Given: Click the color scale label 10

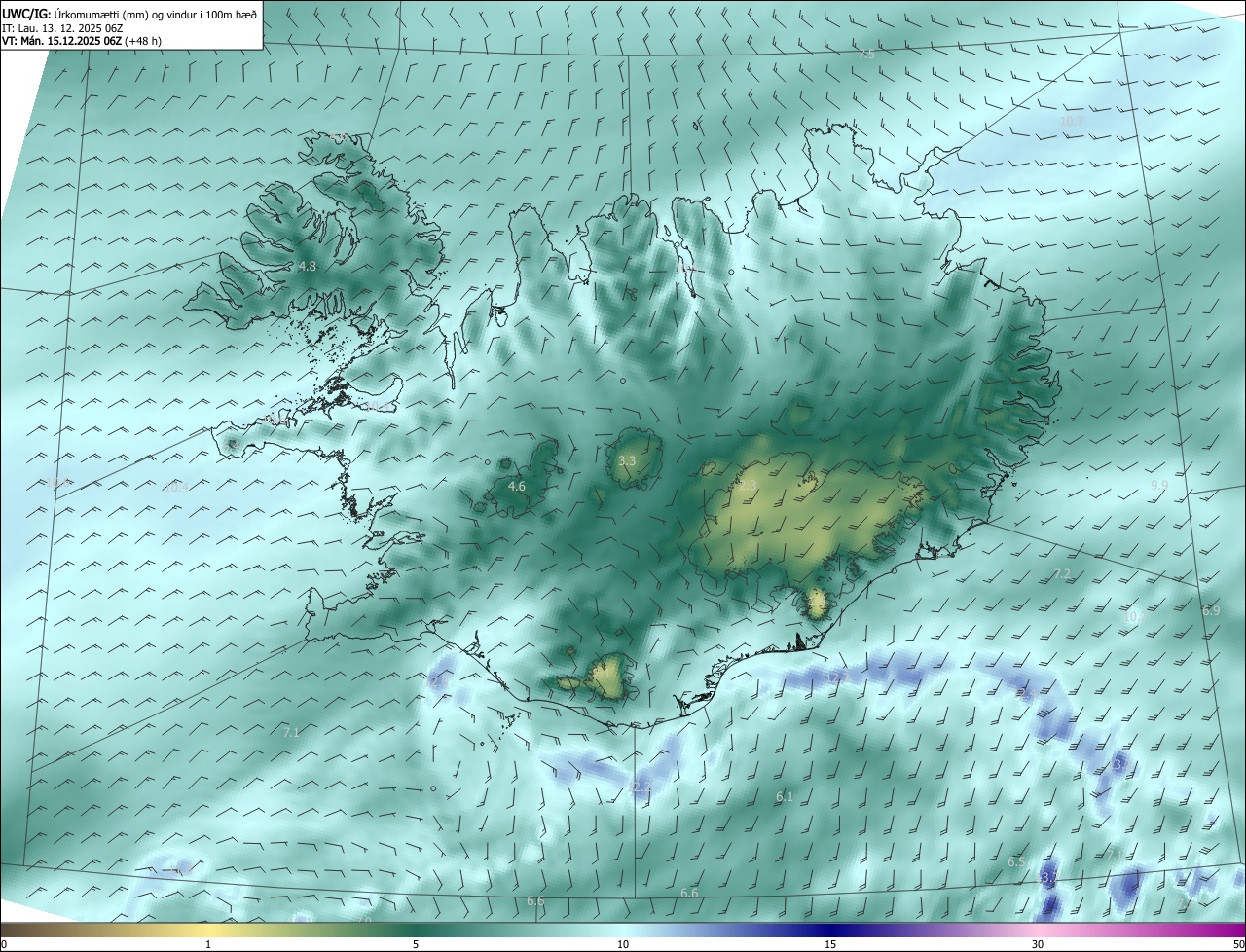Looking at the screenshot, I should (623, 944).
